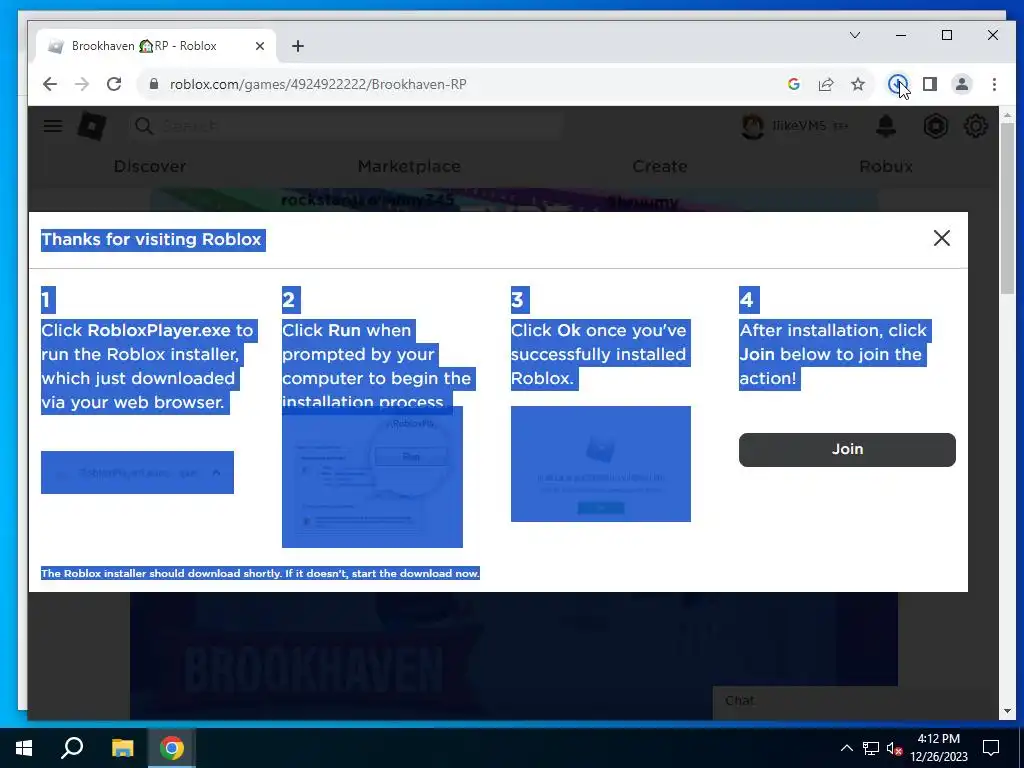This screenshot has height=768, width=1024.
Task: Open Roblox notifications bell
Action: tap(886, 125)
